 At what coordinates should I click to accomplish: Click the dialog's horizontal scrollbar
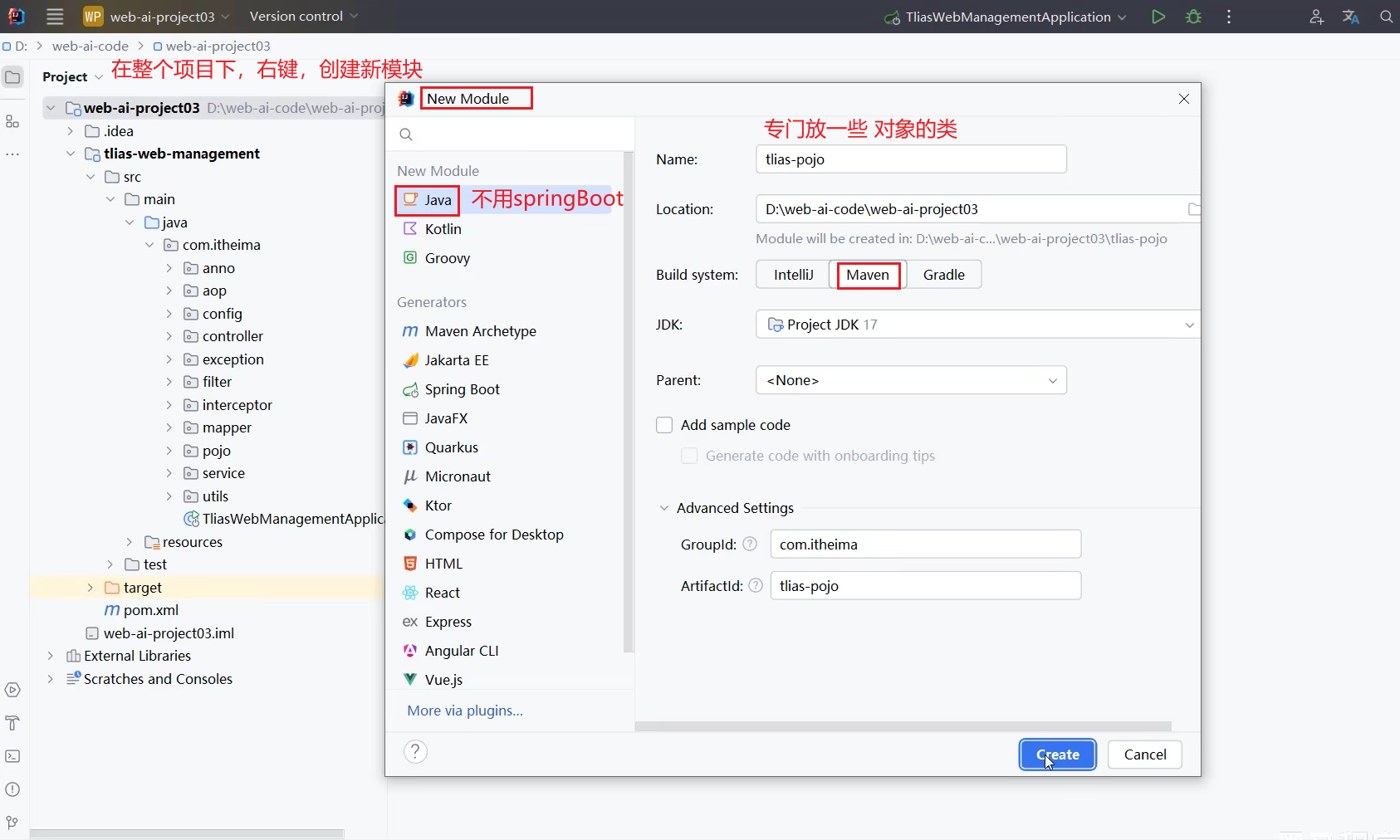tap(903, 726)
